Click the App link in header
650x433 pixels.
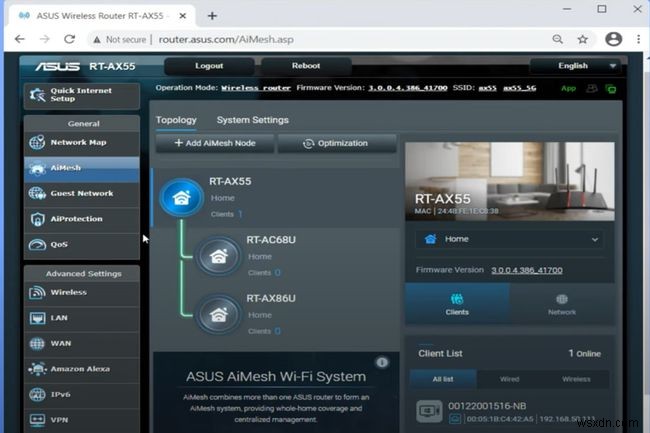[568, 88]
